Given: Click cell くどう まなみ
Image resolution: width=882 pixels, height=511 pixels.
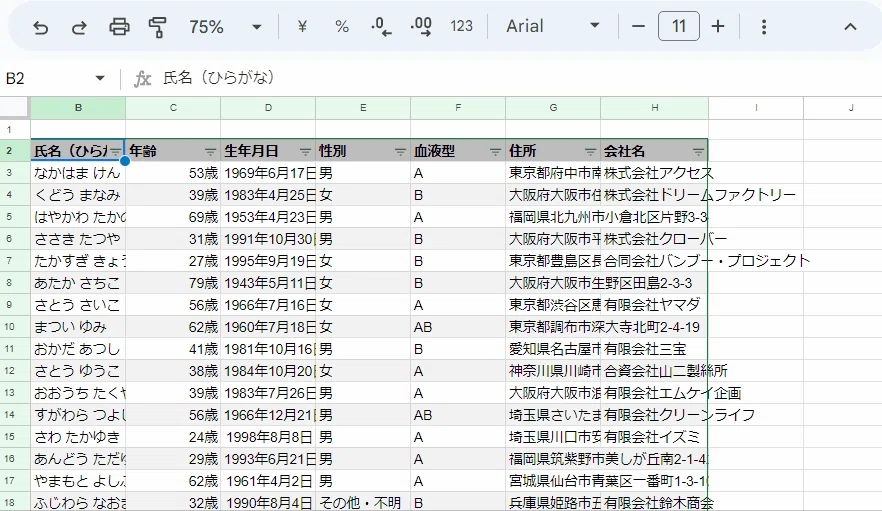Looking at the screenshot, I should [x=78, y=195].
